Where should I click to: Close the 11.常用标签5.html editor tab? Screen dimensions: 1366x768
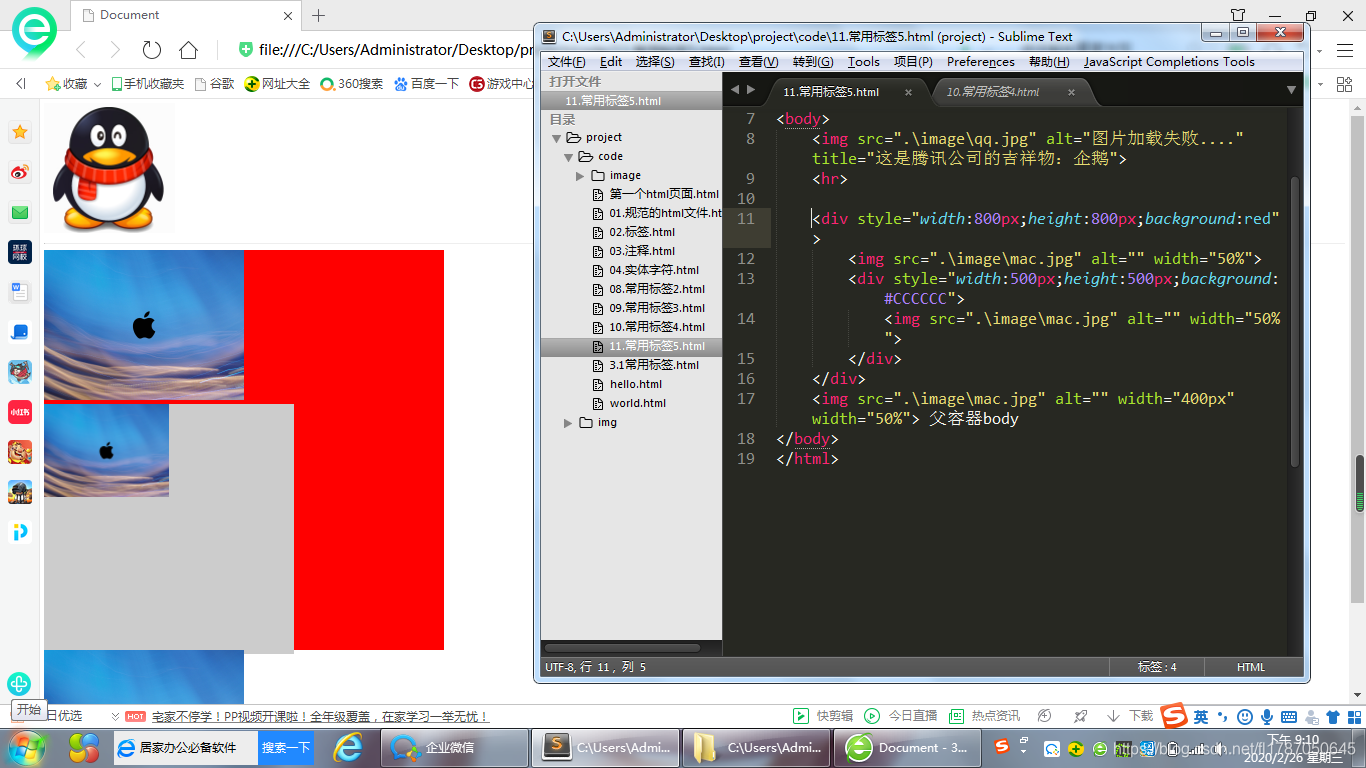coord(909,92)
